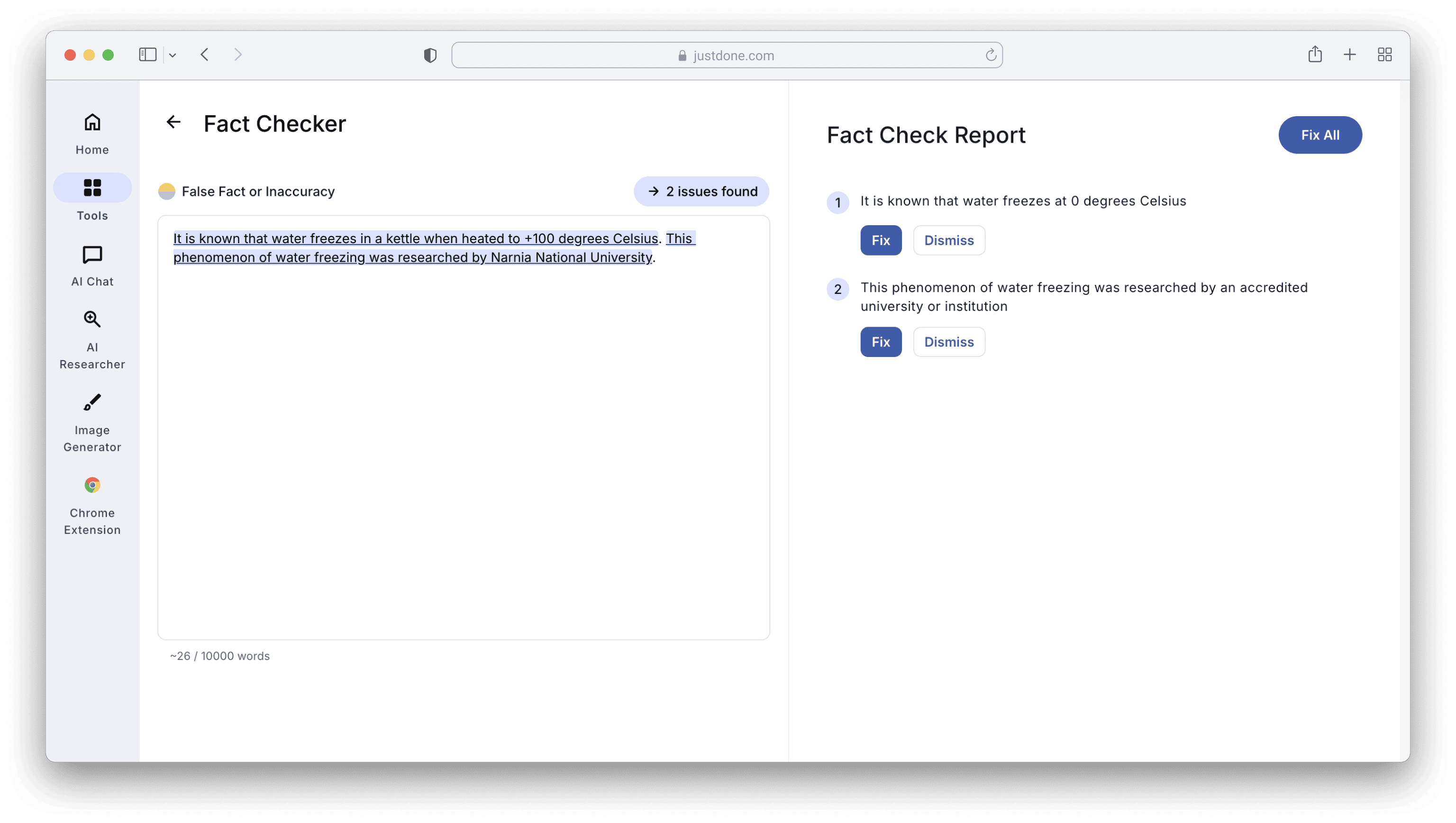Select the Tools grid icon
The height and width of the screenshot is (823, 1456).
coord(92,188)
